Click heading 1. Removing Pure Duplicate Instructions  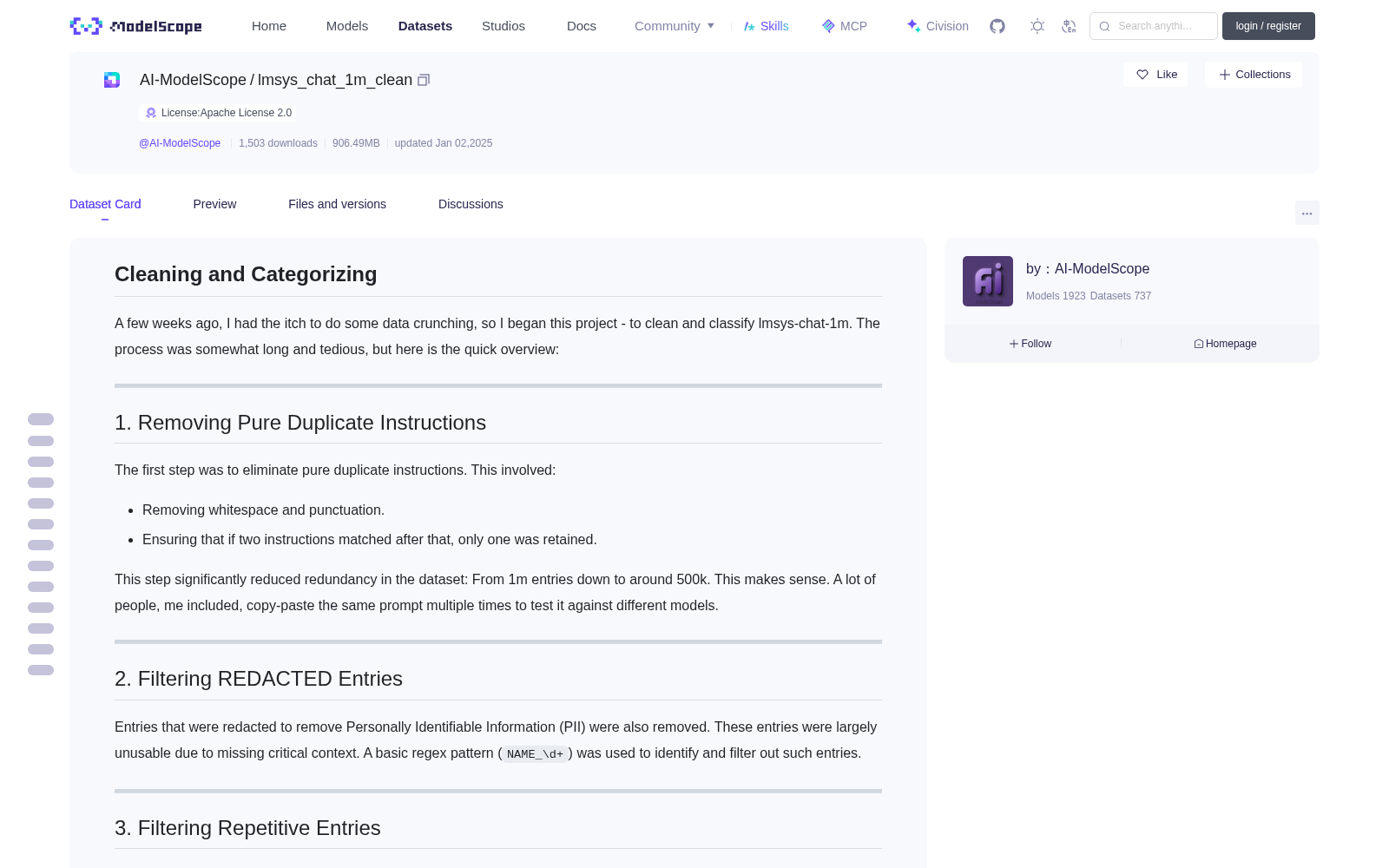click(300, 423)
